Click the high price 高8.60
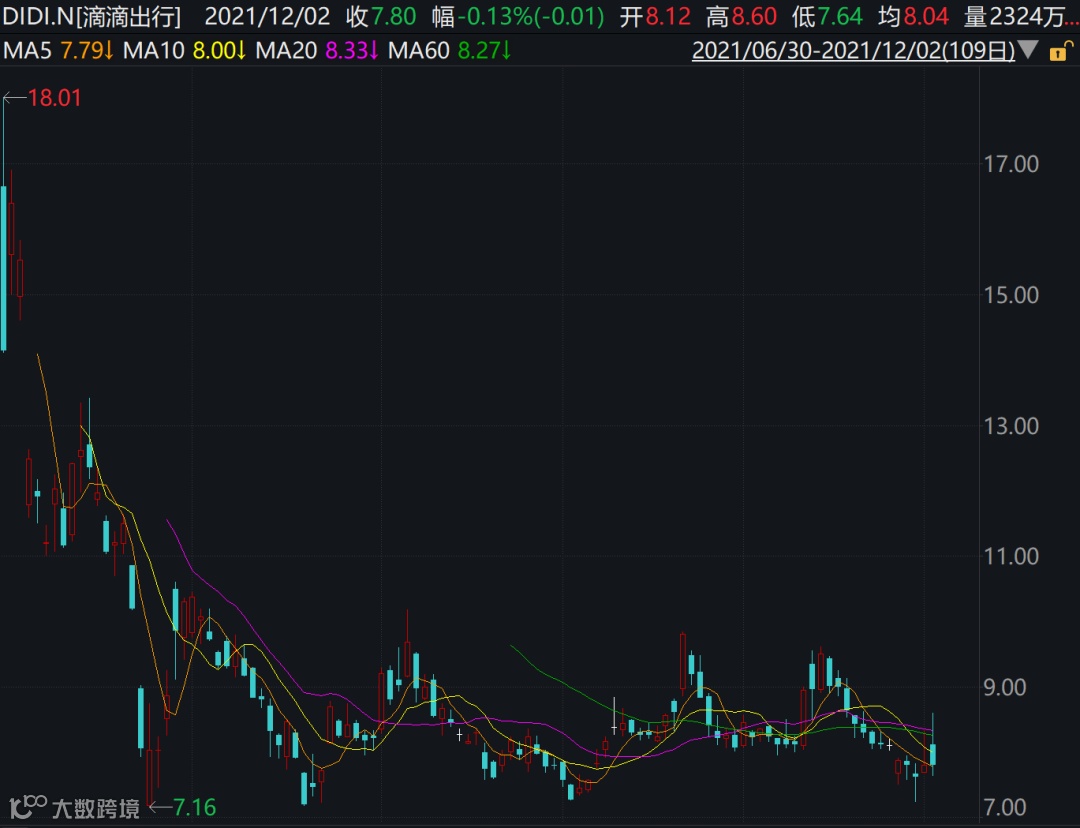 tap(741, 17)
